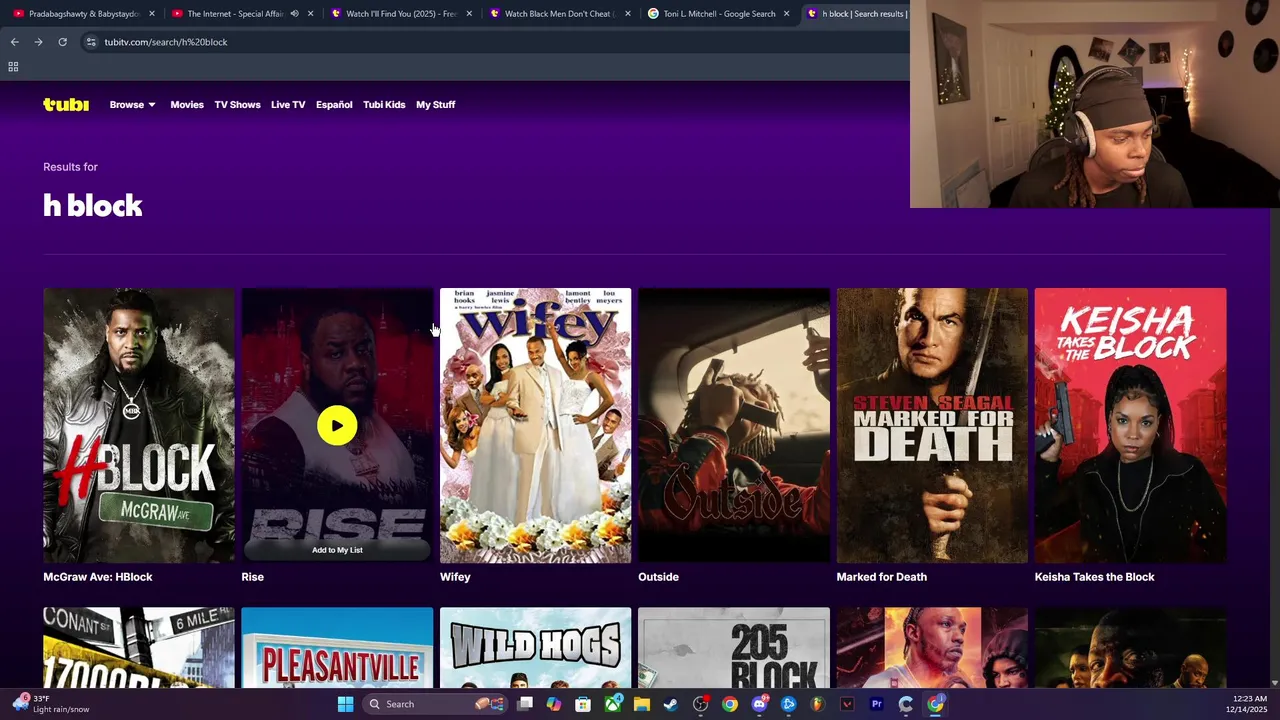Close the Watch I'll Find You tab
Image resolution: width=1280 pixels, height=720 pixels.
(x=469, y=14)
